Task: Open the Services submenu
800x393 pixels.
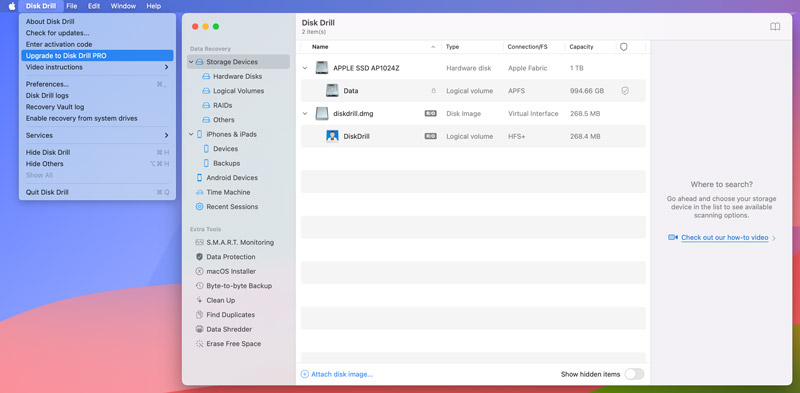Action: click(x=97, y=135)
